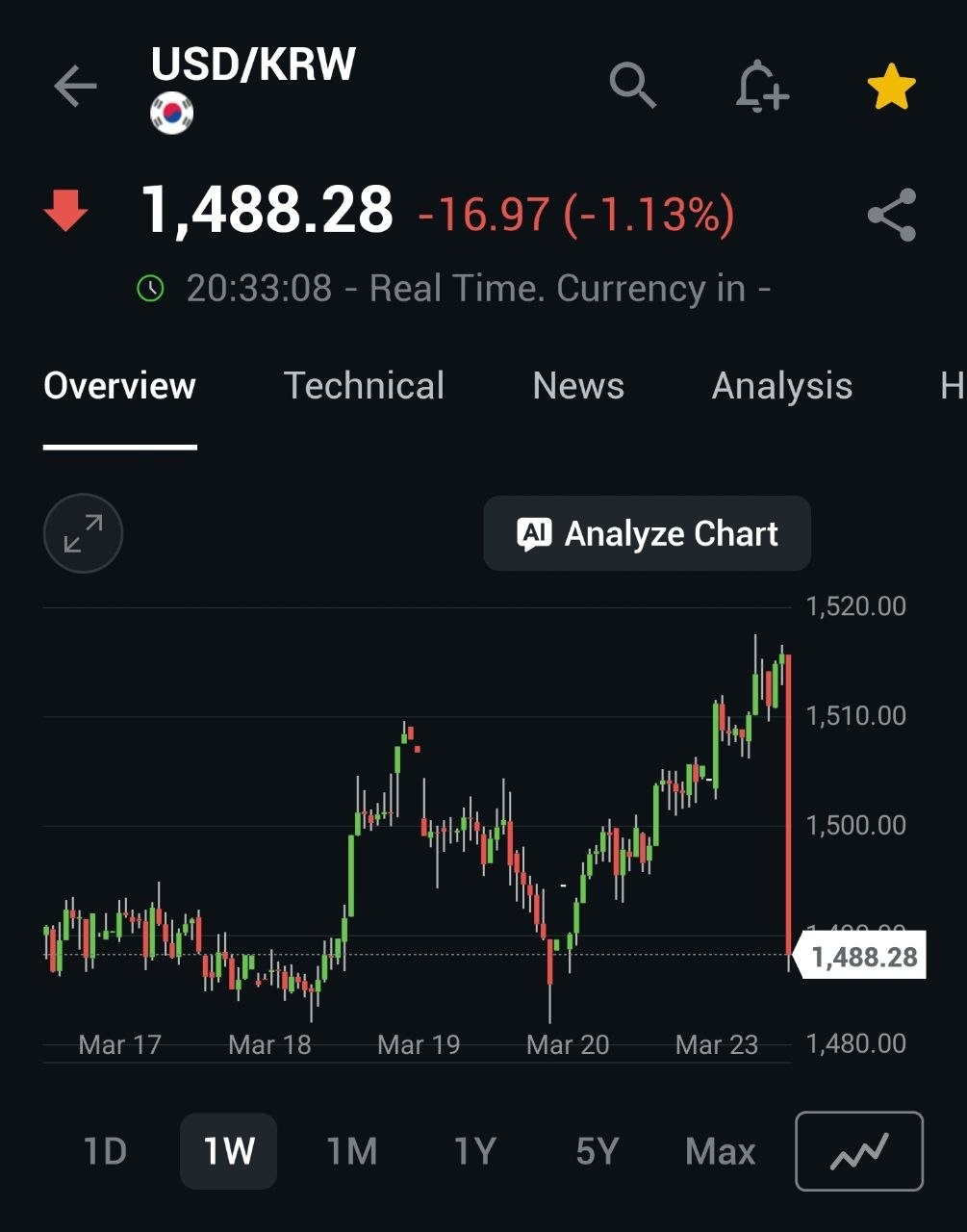Viewport: 967px width, 1232px height.
Task: Select the 1D time range
Action: [105, 1151]
